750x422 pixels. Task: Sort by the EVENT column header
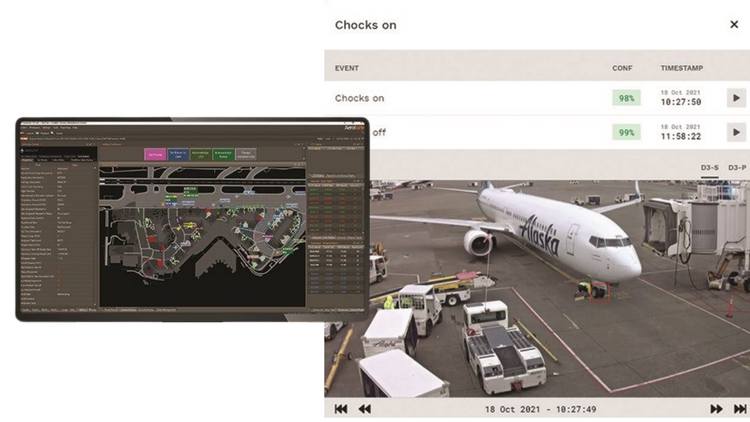[x=348, y=68]
